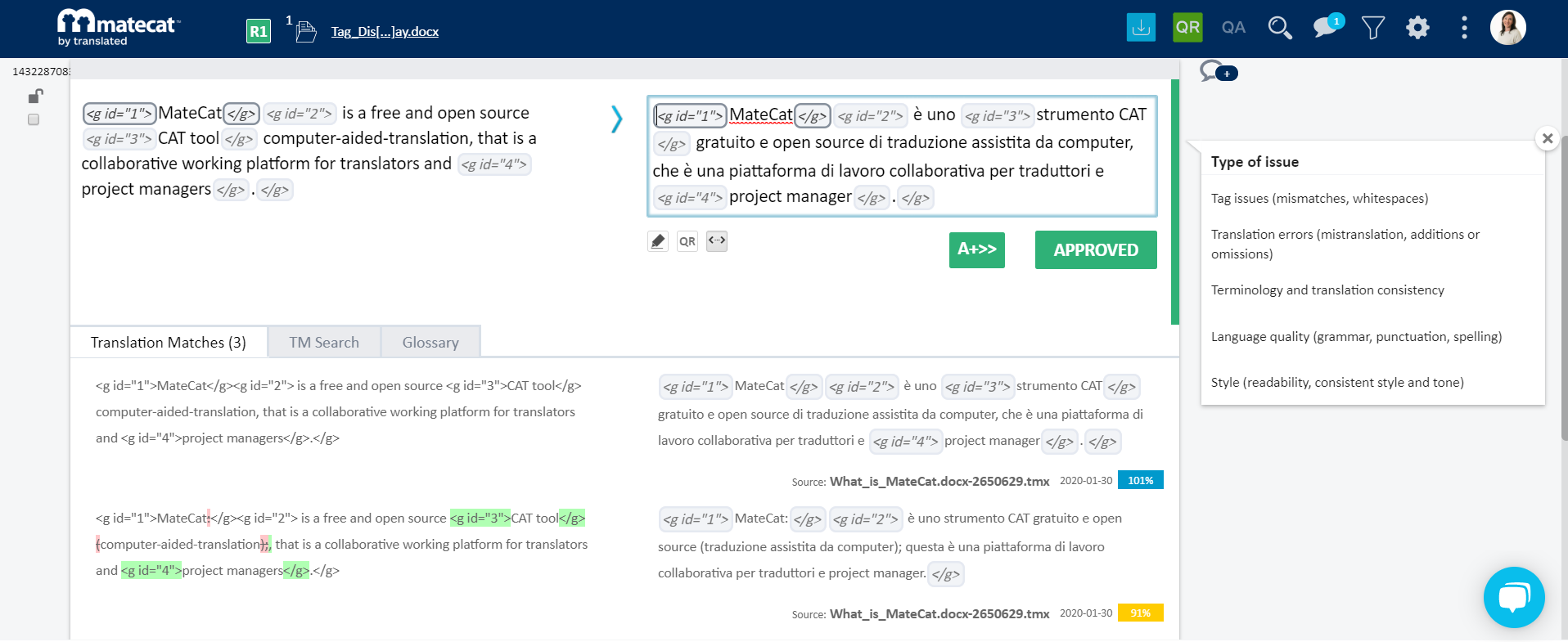This screenshot has height=642, width=1568.
Task: Open the segment filter funnel
Action: (1372, 28)
